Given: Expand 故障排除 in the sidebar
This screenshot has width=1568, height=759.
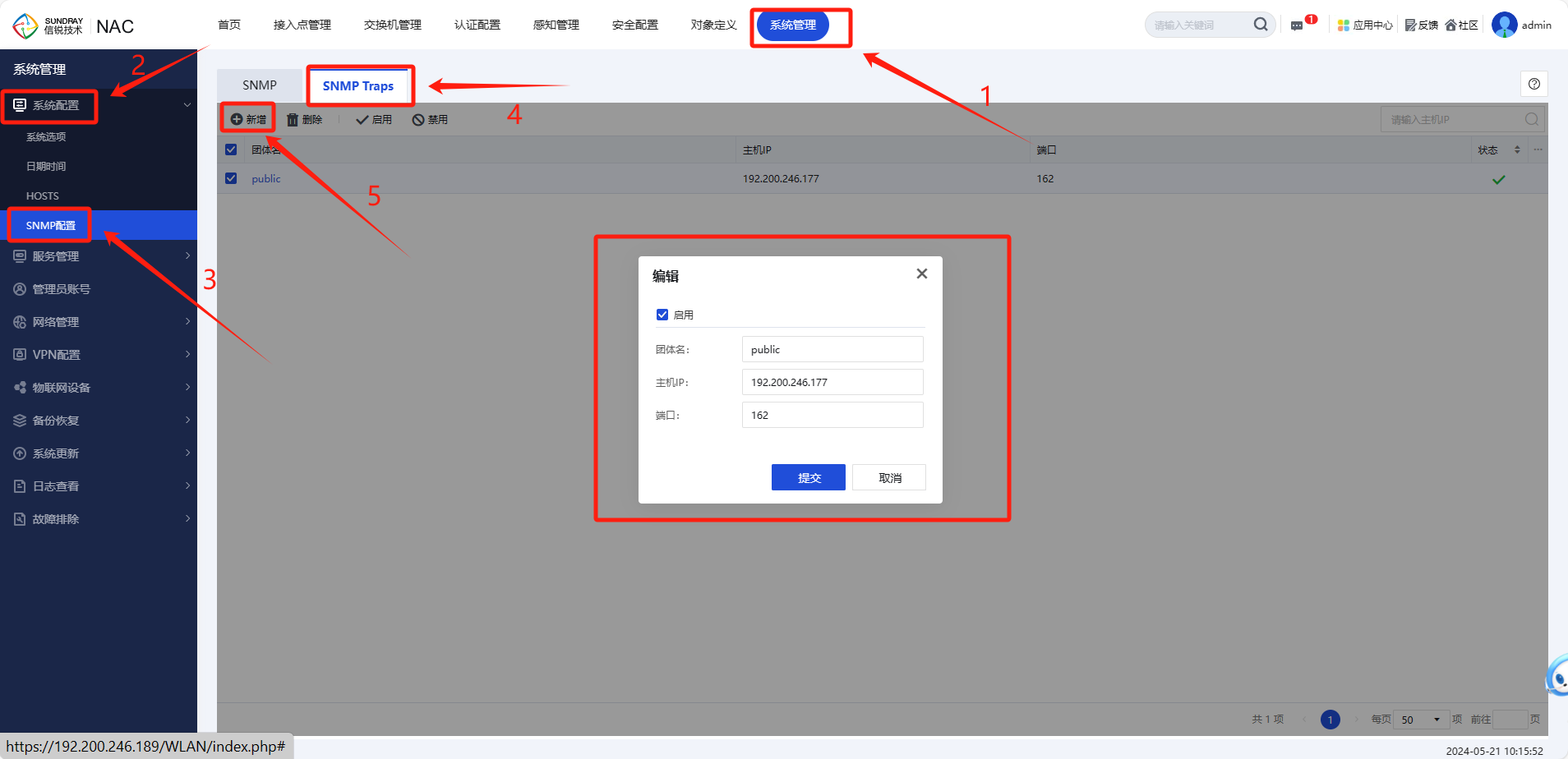Looking at the screenshot, I should (x=99, y=519).
